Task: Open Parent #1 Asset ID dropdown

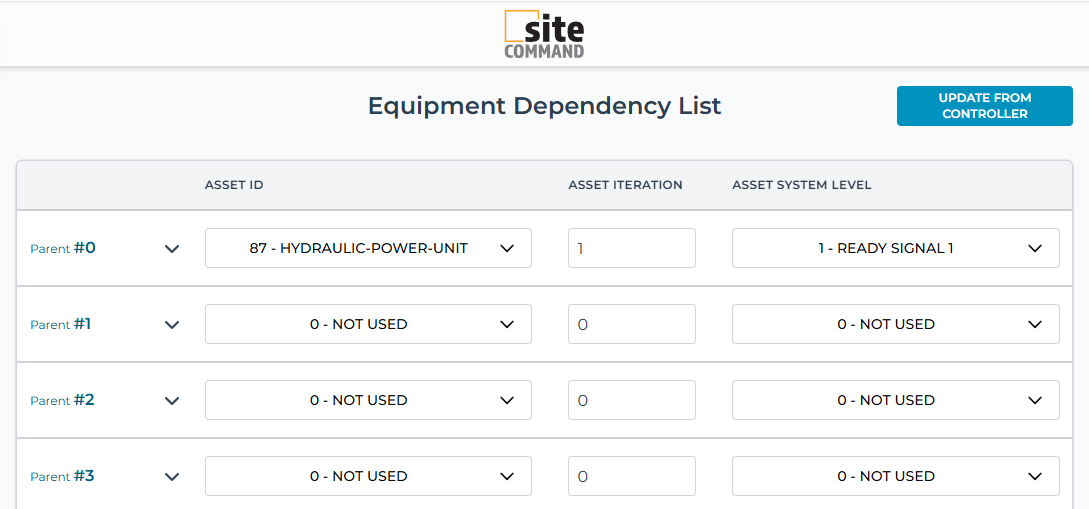Action: tap(368, 324)
